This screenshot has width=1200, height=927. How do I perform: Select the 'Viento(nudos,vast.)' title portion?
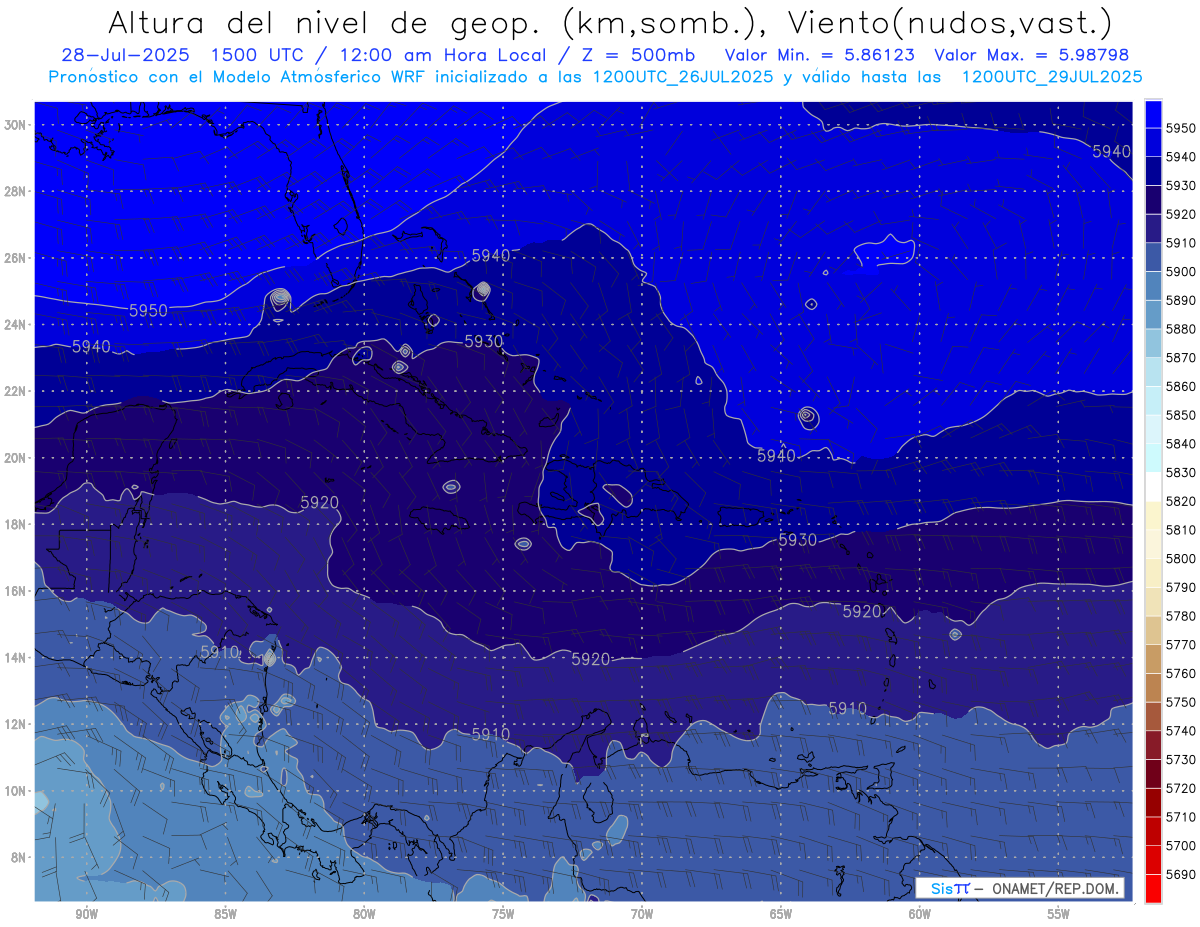(x=949, y=22)
